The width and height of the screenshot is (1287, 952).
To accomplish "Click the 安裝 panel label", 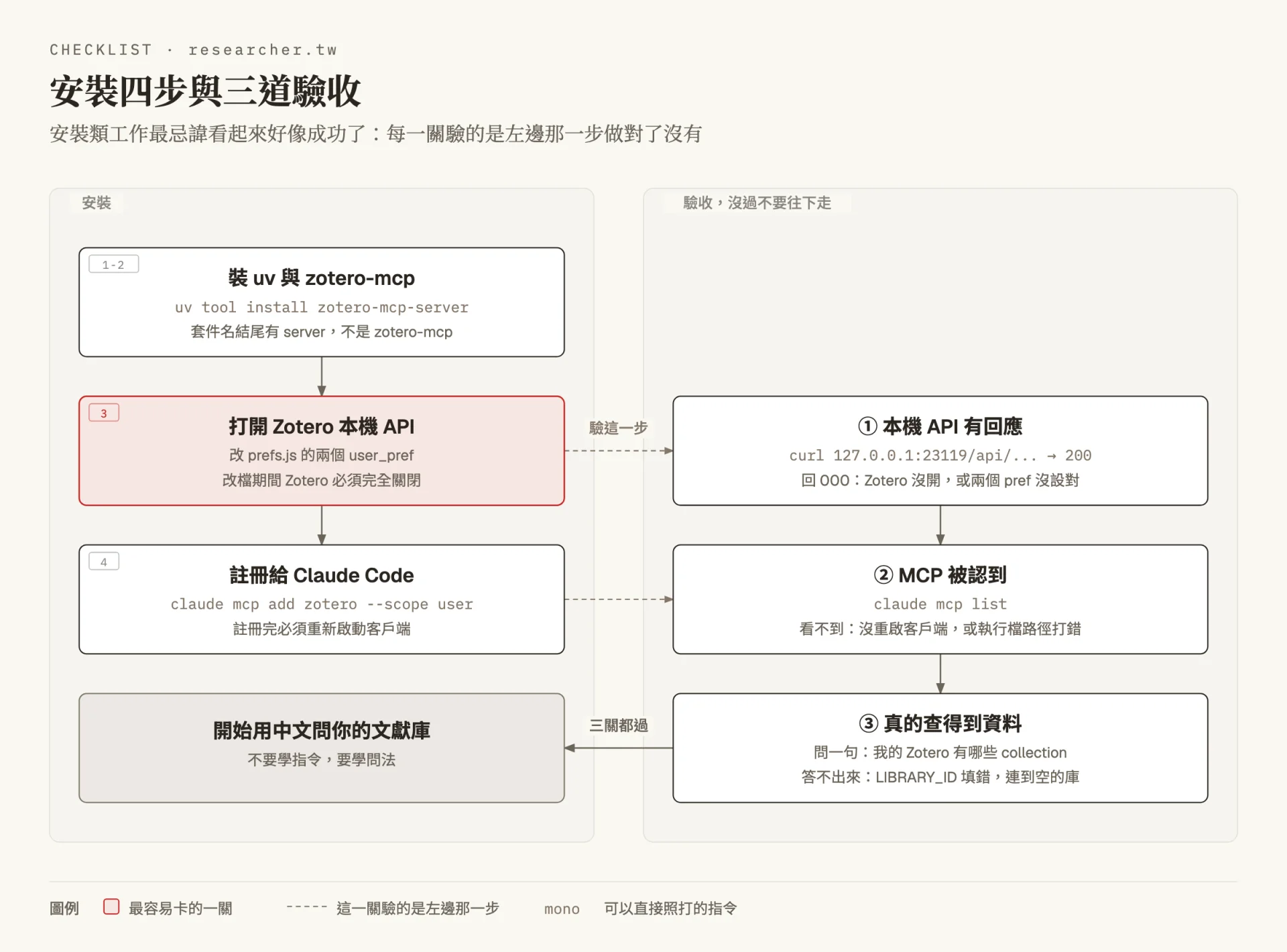I will coord(97,202).
